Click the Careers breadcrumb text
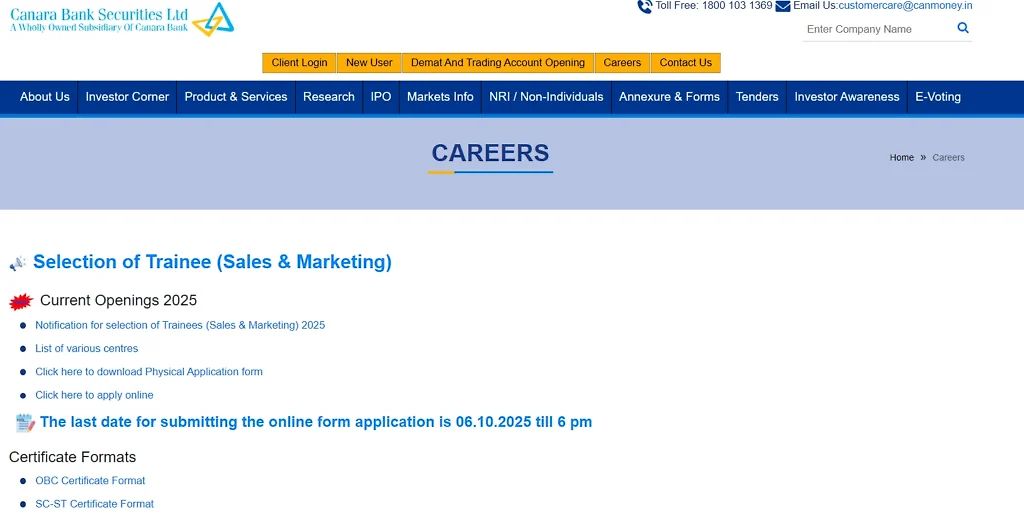The width and height of the screenshot is (1024, 527). click(x=948, y=157)
